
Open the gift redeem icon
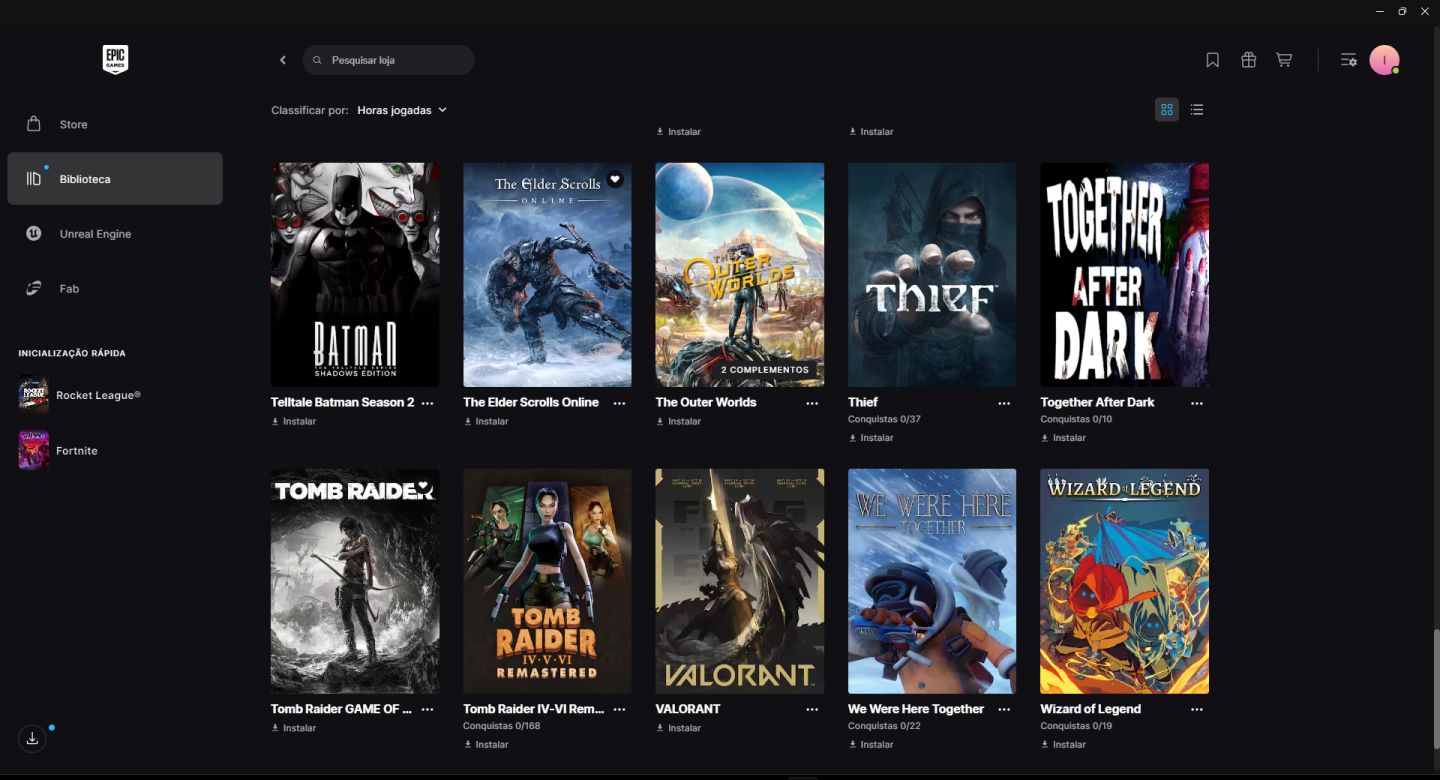[1248, 60]
